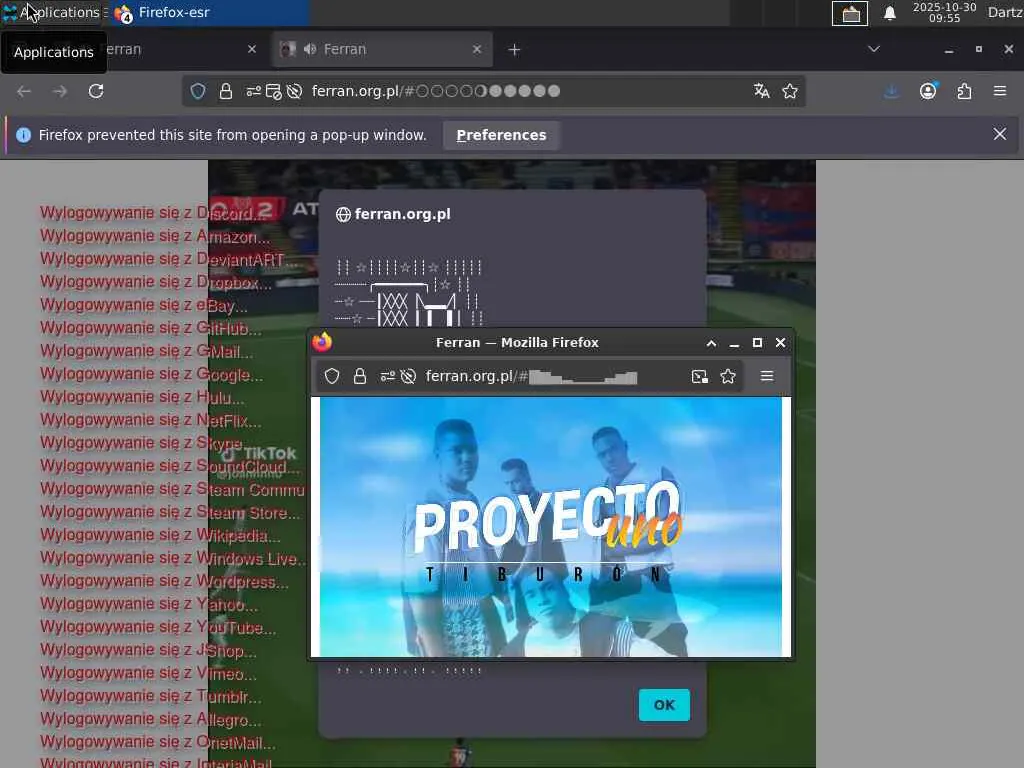1024x768 pixels.
Task: Open the tracking protection shield in main address bar
Action: [198, 91]
